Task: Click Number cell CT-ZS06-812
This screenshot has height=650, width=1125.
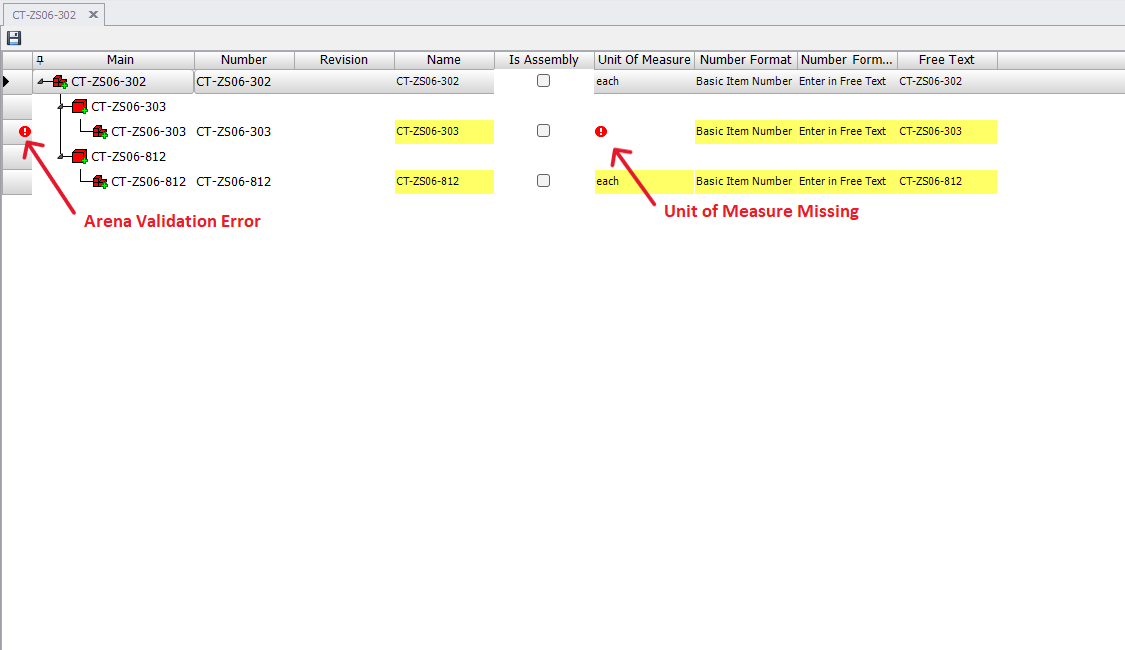Action: point(244,182)
